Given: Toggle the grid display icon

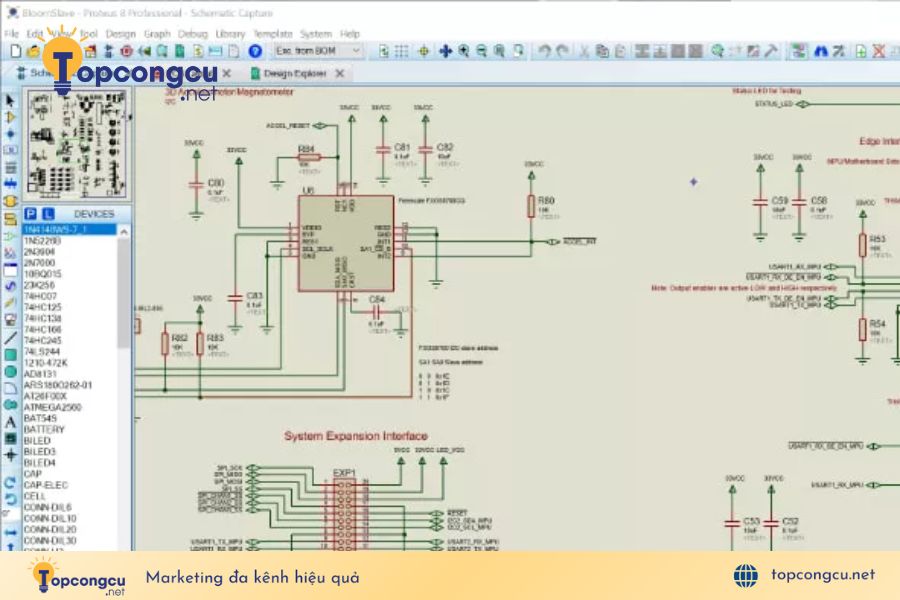Looking at the screenshot, I should (402, 51).
